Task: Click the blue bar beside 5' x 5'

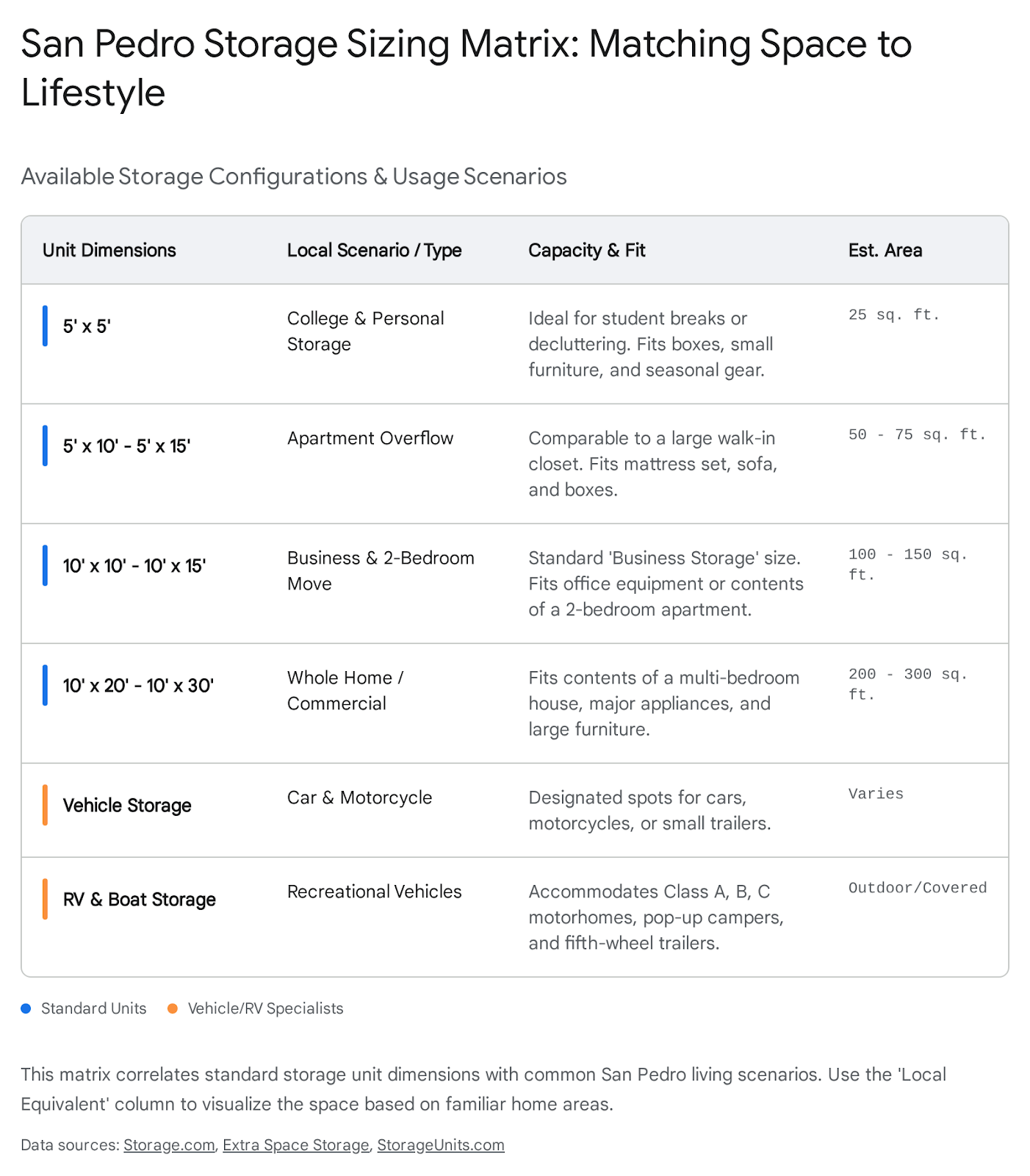Action: click(x=45, y=326)
